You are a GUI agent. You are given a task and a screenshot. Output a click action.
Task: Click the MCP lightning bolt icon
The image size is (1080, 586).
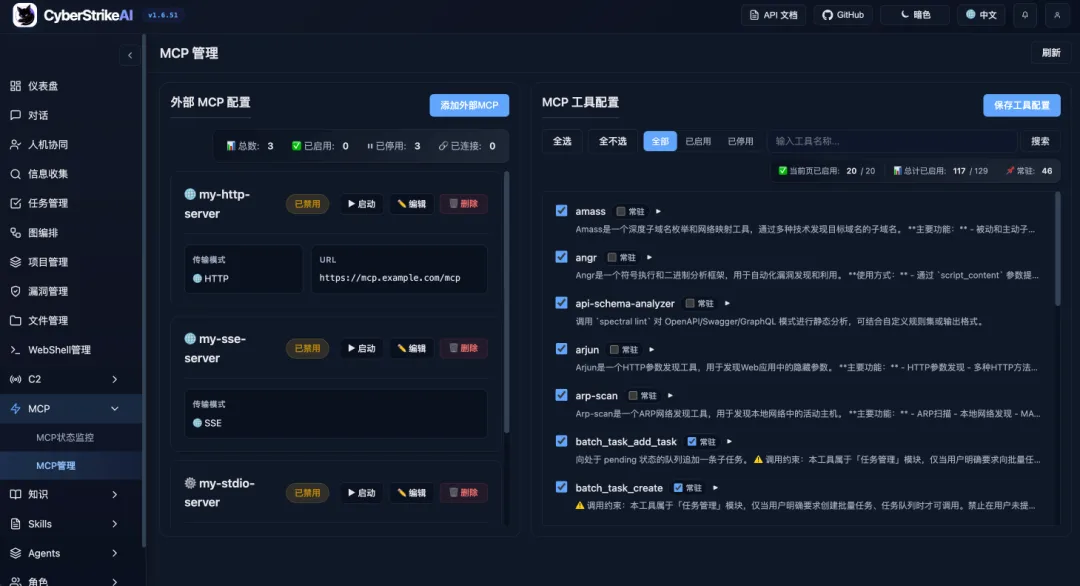[x=15, y=408]
